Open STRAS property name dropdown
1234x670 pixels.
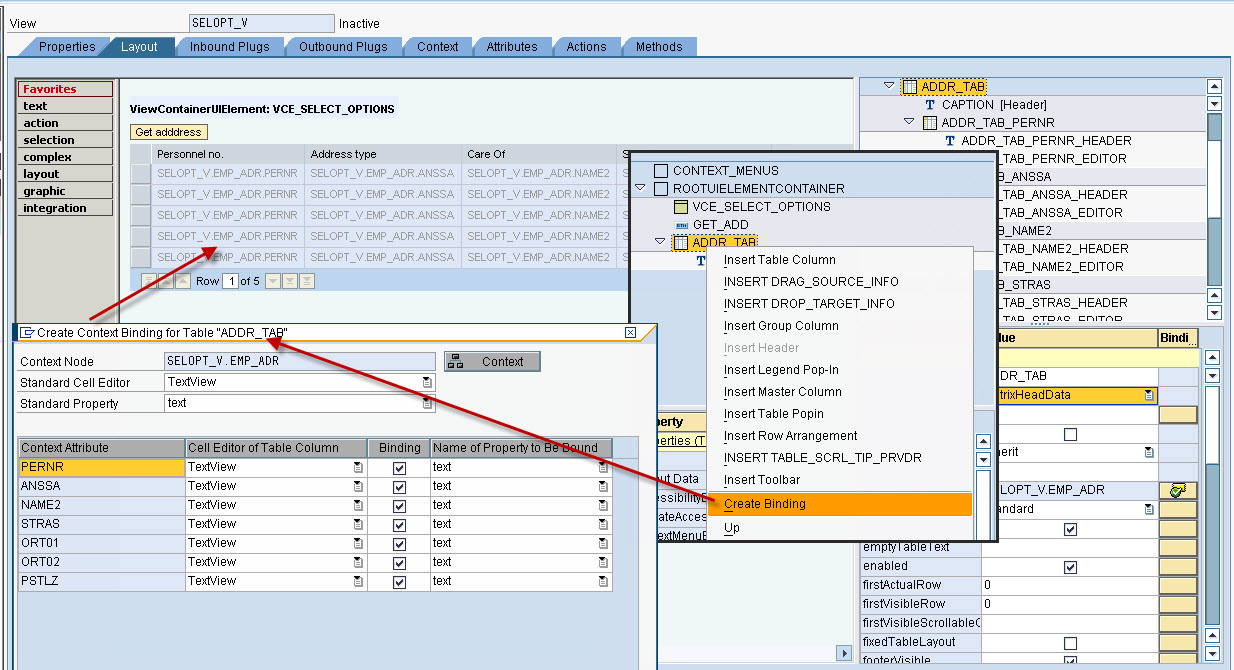pos(603,525)
